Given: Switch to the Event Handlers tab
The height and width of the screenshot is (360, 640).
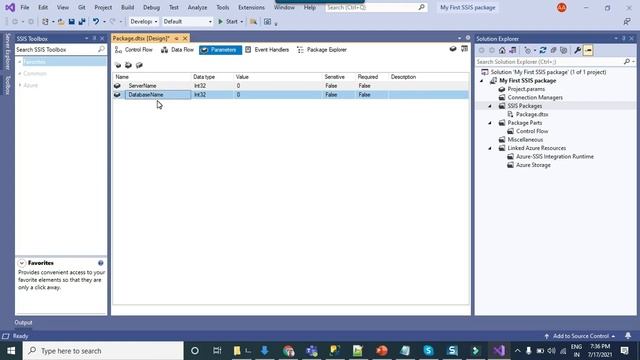Looking at the screenshot, I should 267,50.
